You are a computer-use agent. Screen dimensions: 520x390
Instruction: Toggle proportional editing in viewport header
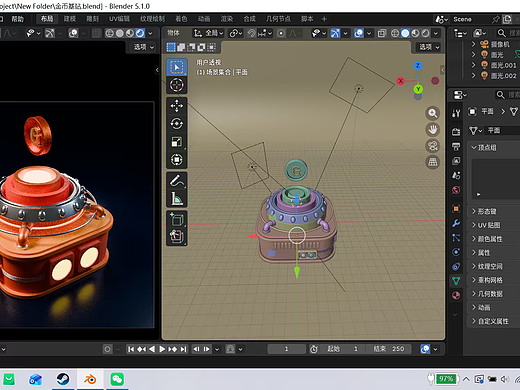(x=281, y=33)
